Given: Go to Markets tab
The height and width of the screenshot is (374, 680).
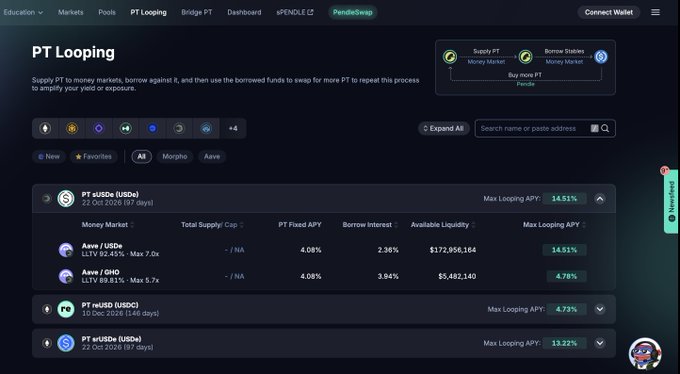Looking at the screenshot, I should [x=71, y=12].
